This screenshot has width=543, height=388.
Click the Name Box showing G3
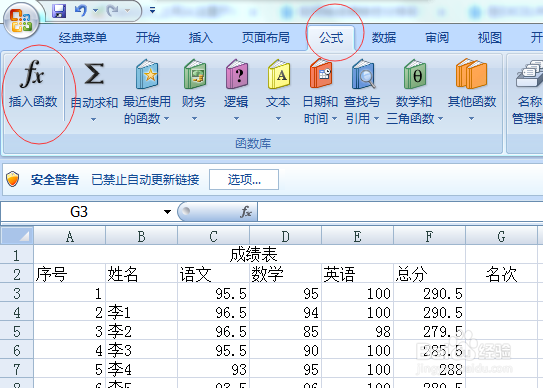coord(79,212)
